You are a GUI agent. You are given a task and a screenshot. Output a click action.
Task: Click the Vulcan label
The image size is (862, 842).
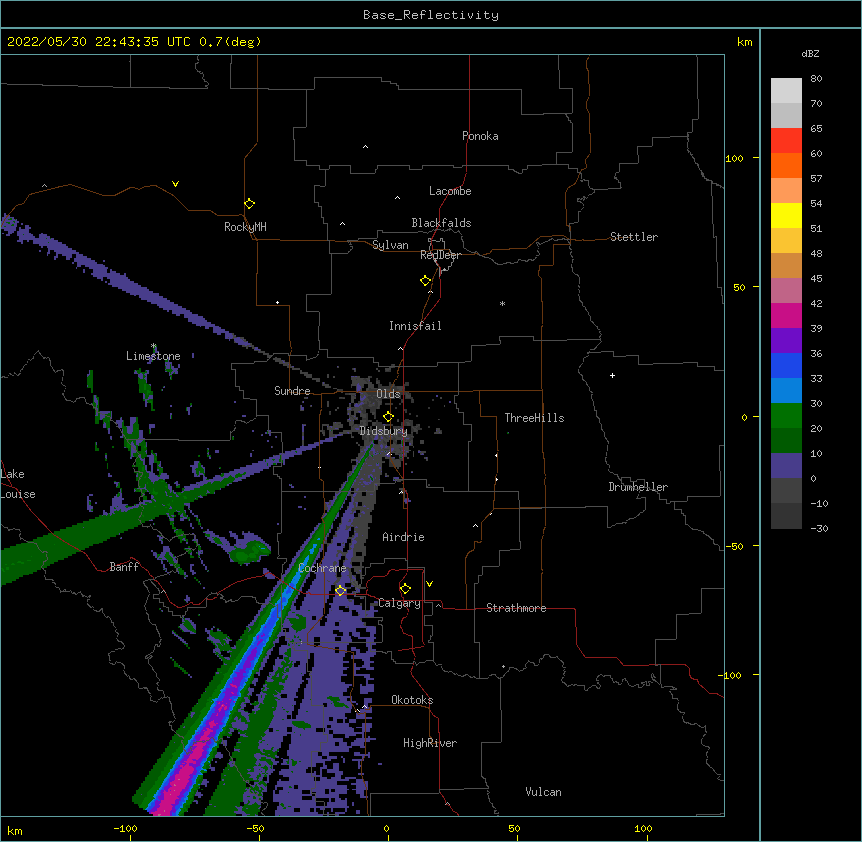pyautogui.click(x=543, y=792)
